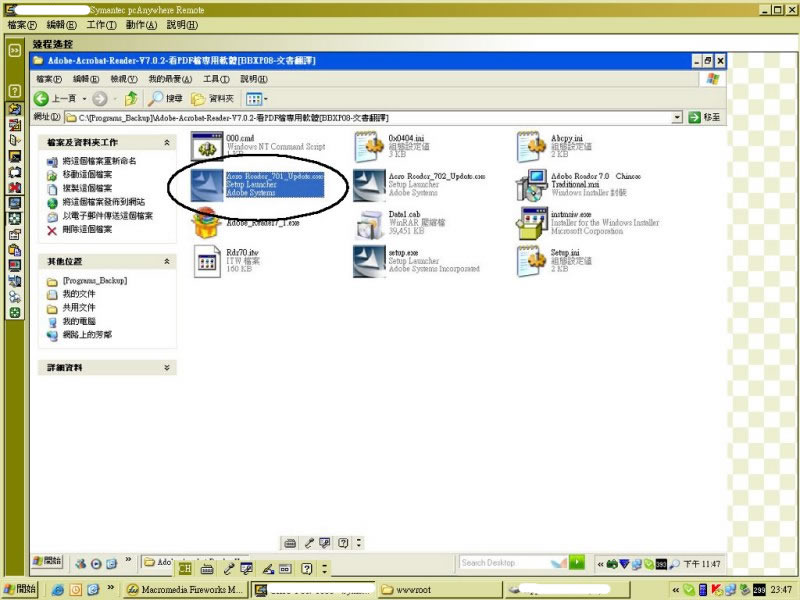Screen dimensions: 800x600
Task: Open 我的電腦 in other places
Action: tap(79, 321)
